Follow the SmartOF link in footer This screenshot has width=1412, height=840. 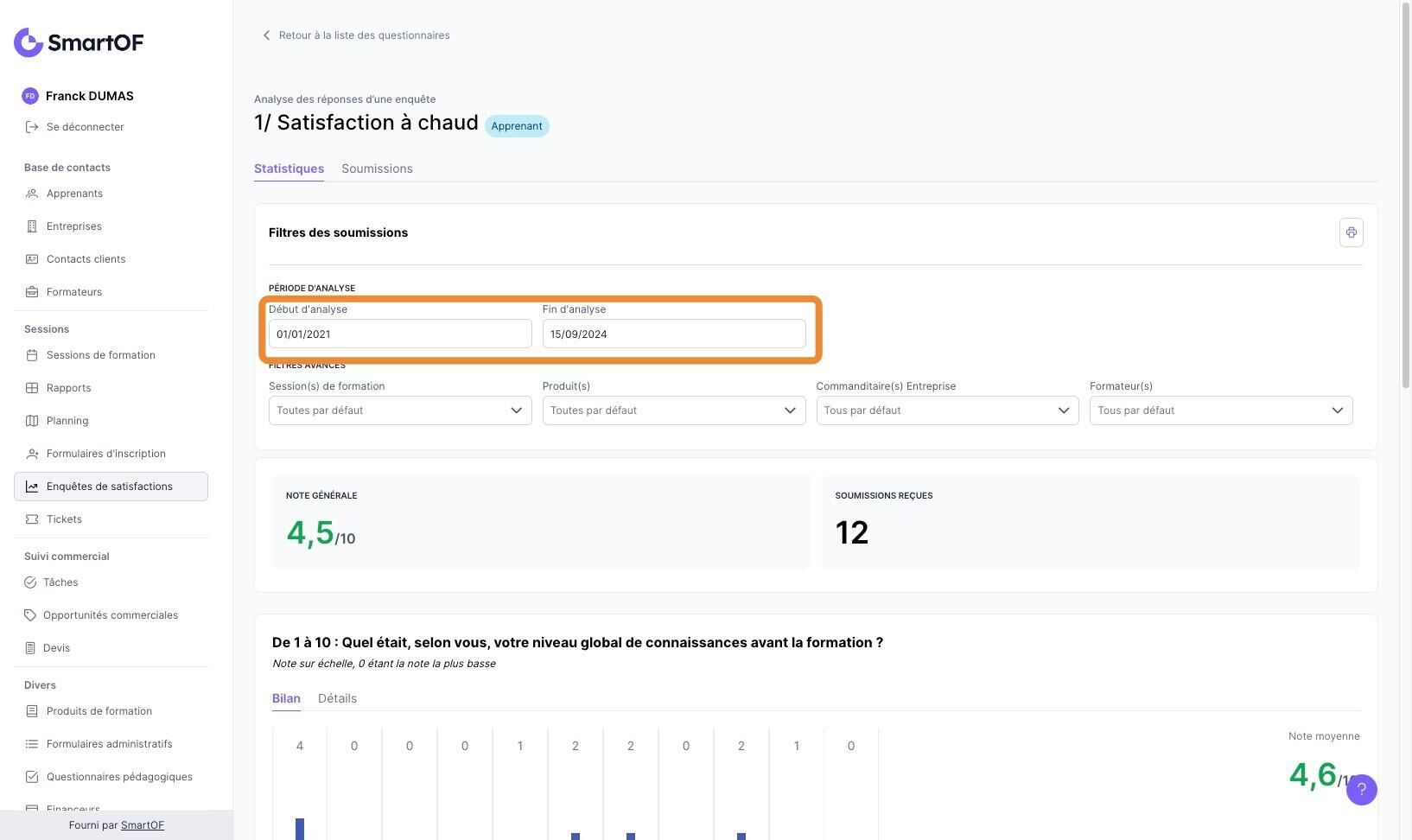143,825
